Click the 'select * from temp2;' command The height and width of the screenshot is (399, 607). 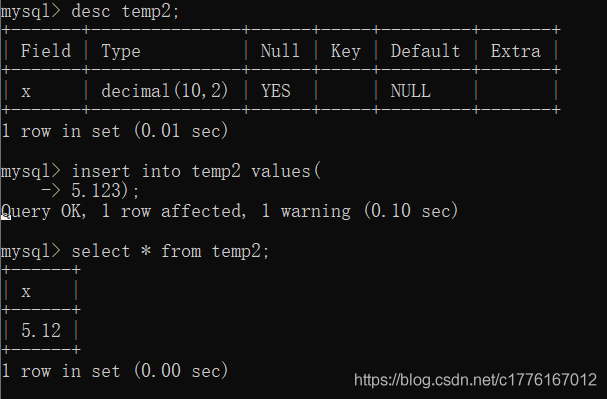click(170, 252)
